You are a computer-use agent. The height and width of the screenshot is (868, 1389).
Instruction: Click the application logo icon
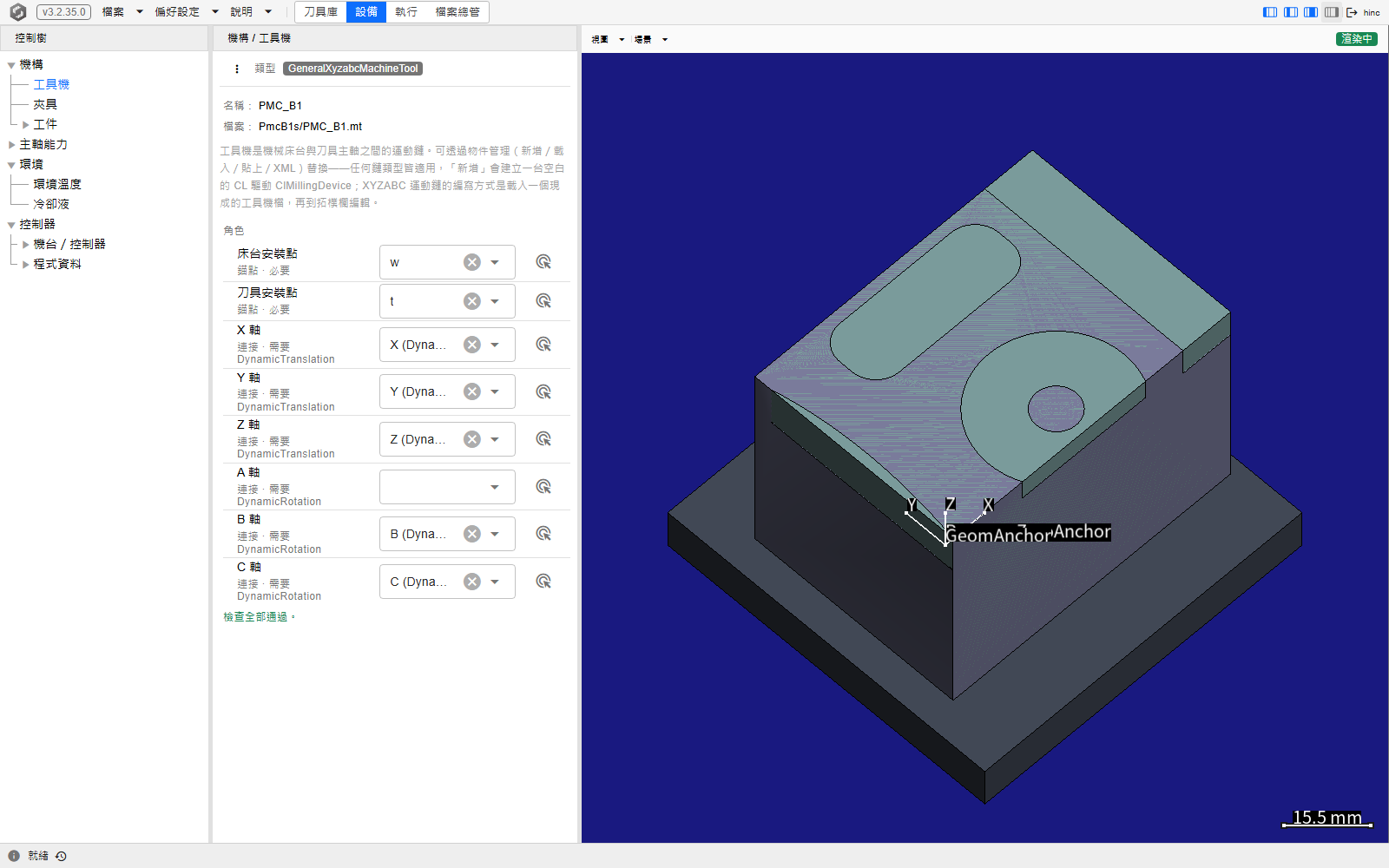[17, 12]
